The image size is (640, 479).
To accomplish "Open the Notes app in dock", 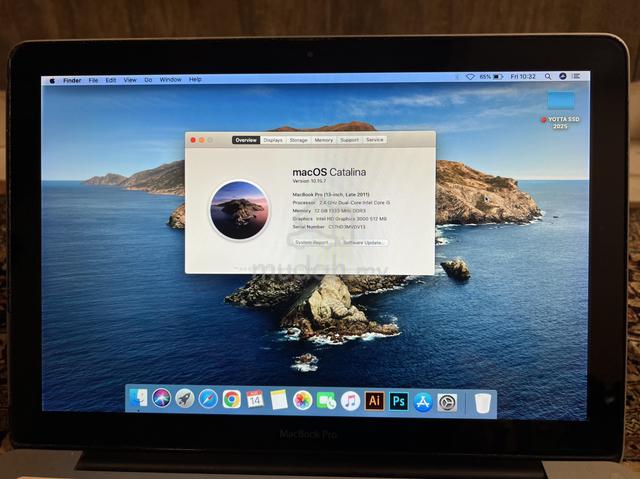I will 279,399.
